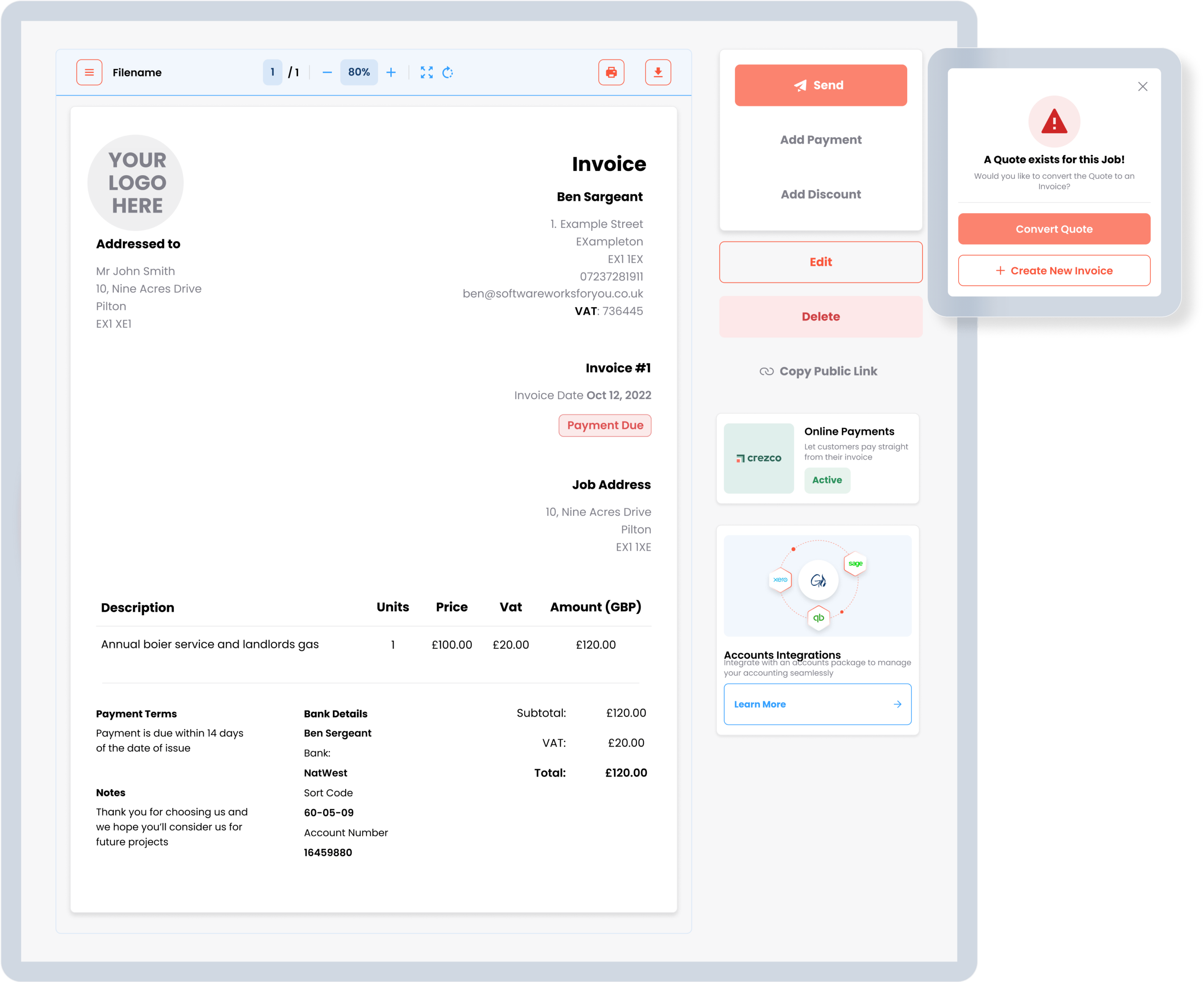Screen dimensions: 1204x982
Task: Click Add Discount
Action: (821, 194)
